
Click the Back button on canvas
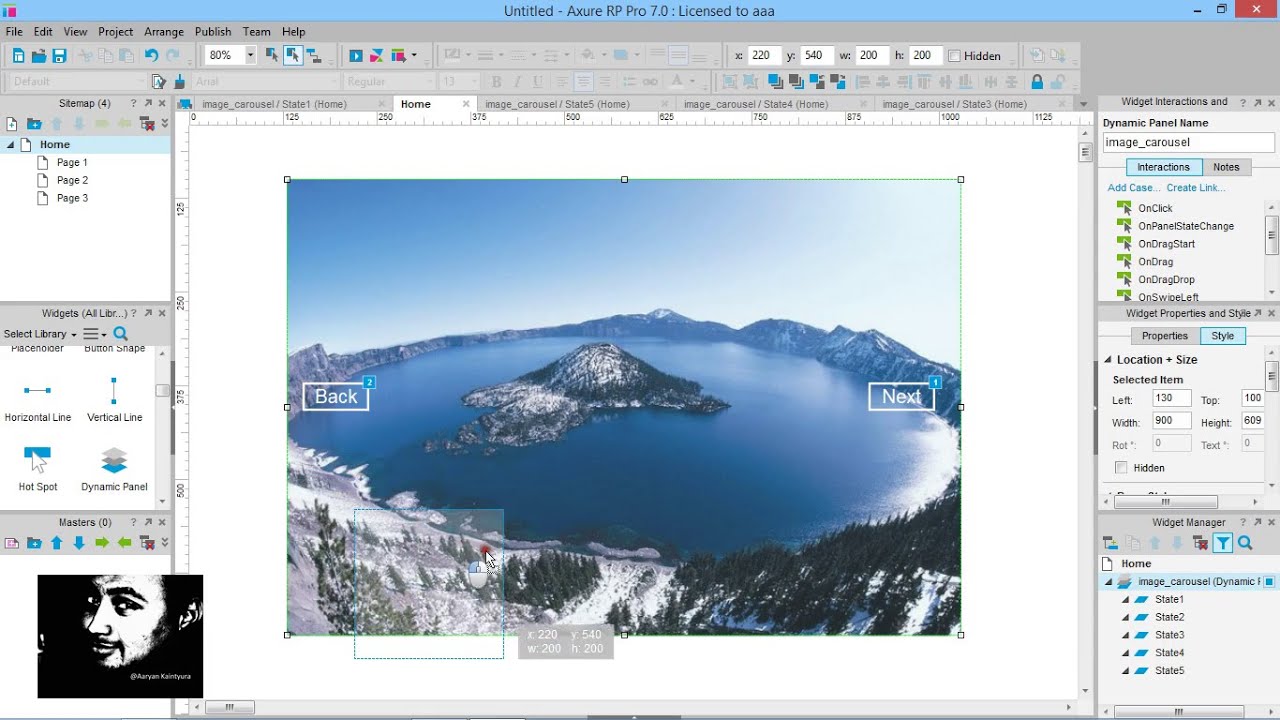coord(336,397)
